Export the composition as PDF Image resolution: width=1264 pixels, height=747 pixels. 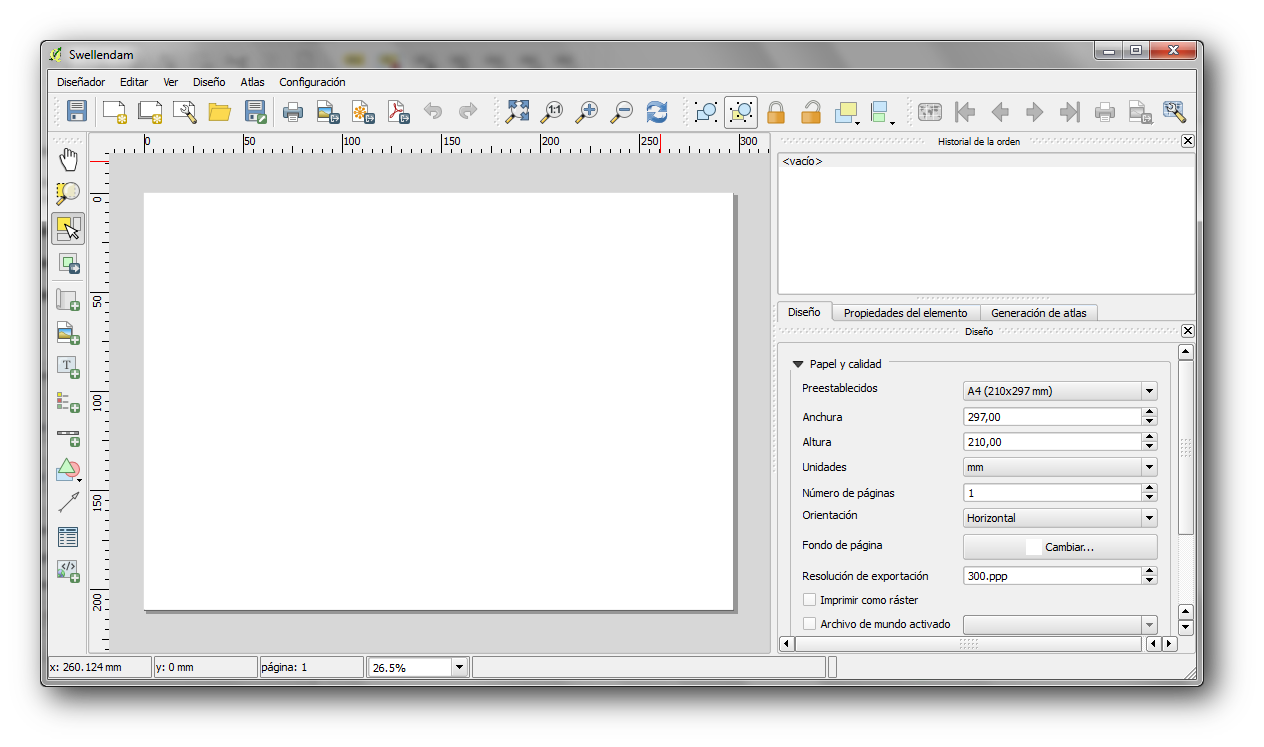point(399,111)
